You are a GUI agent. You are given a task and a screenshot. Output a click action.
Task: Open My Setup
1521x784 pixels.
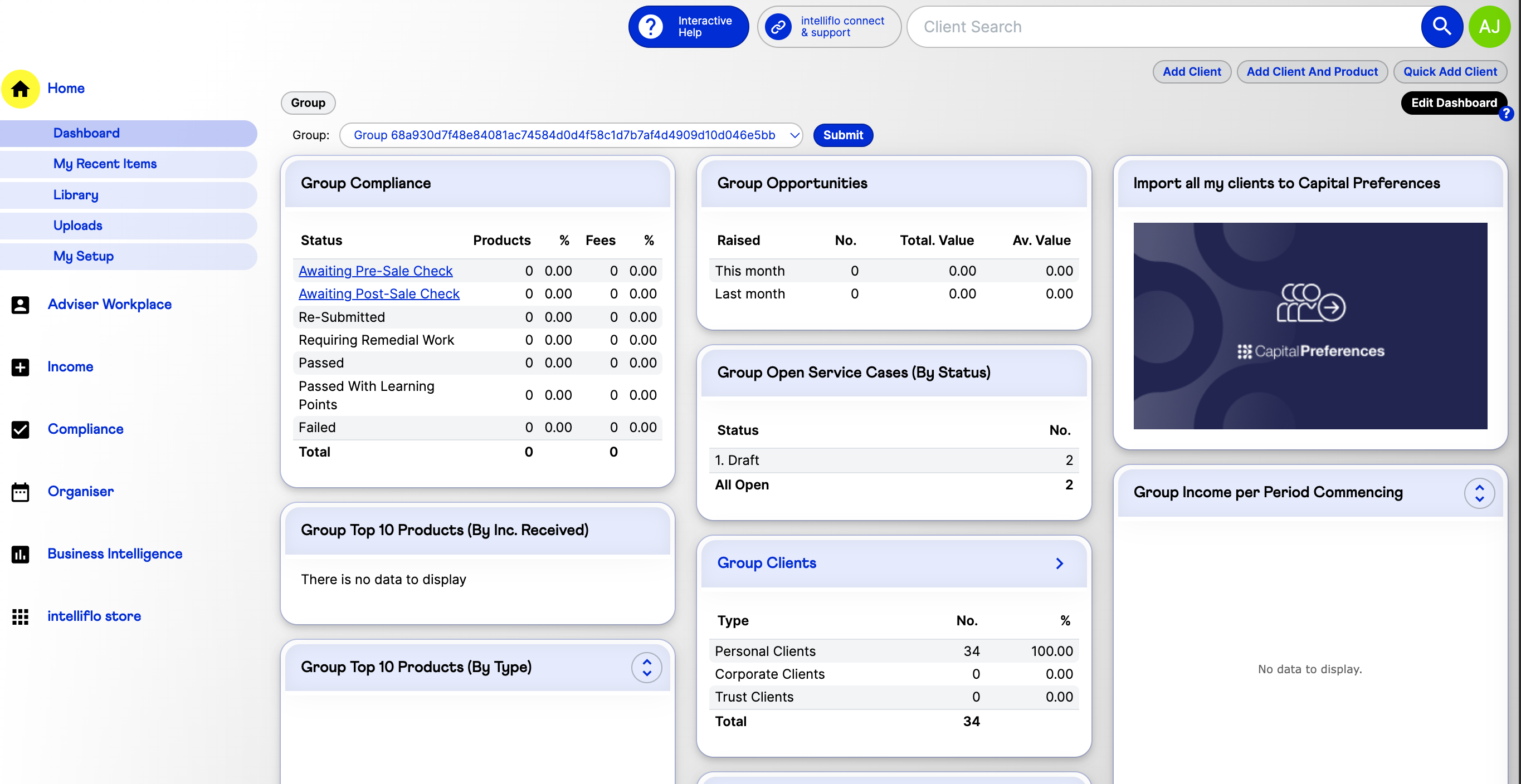[x=128, y=256]
